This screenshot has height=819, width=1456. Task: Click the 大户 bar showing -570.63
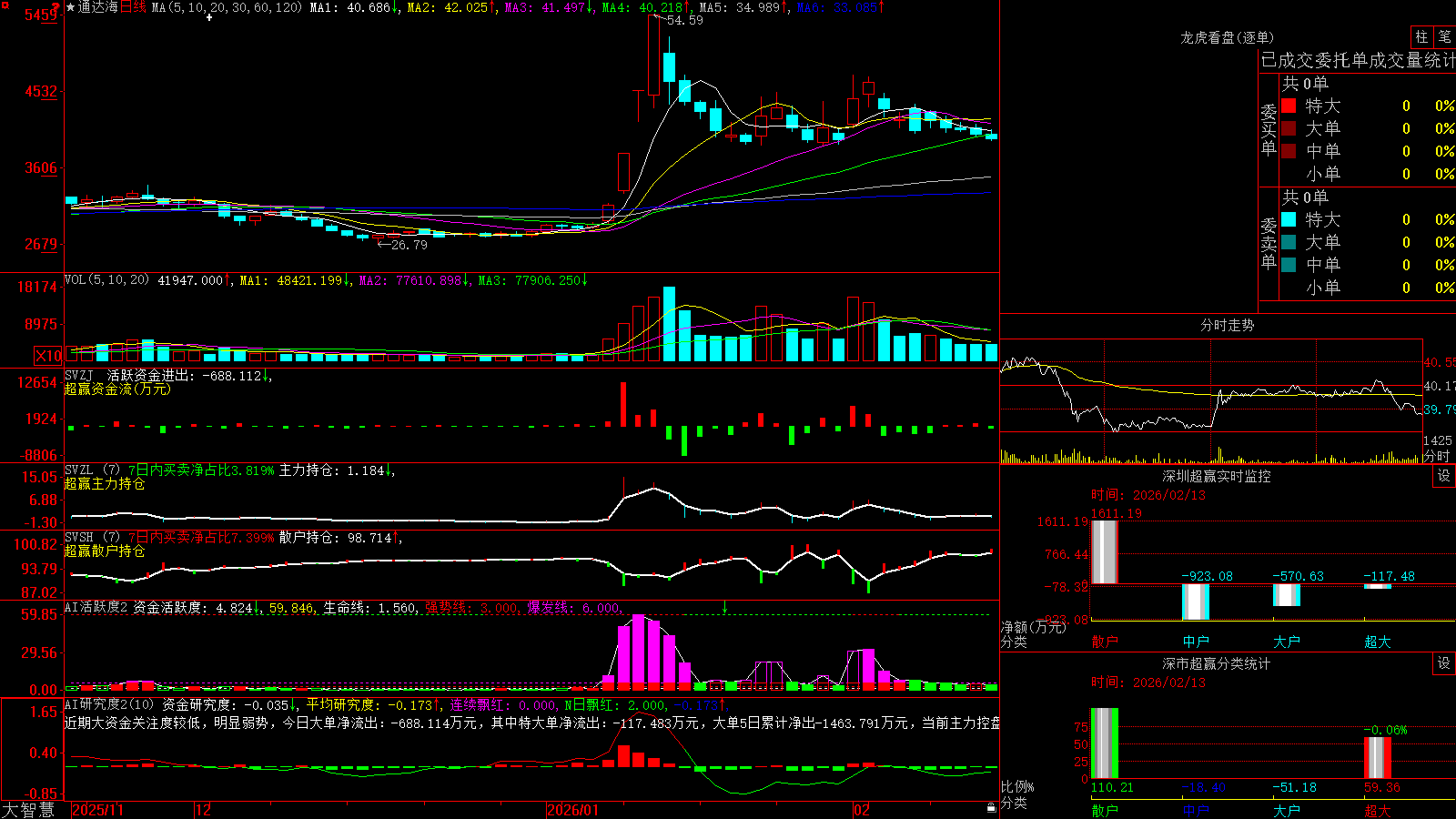[1287, 594]
